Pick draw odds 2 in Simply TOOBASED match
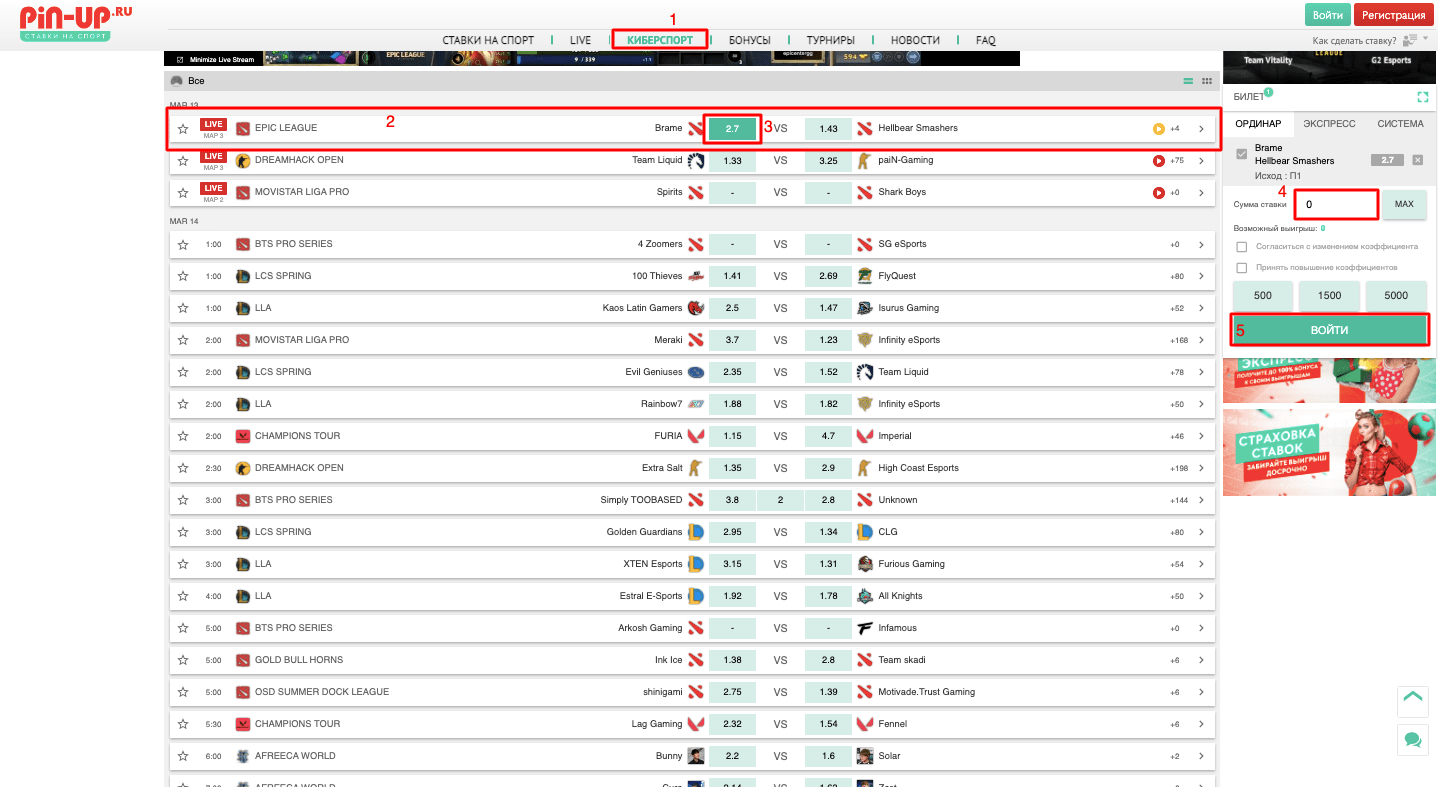This screenshot has height=787, width=1438. [x=780, y=500]
